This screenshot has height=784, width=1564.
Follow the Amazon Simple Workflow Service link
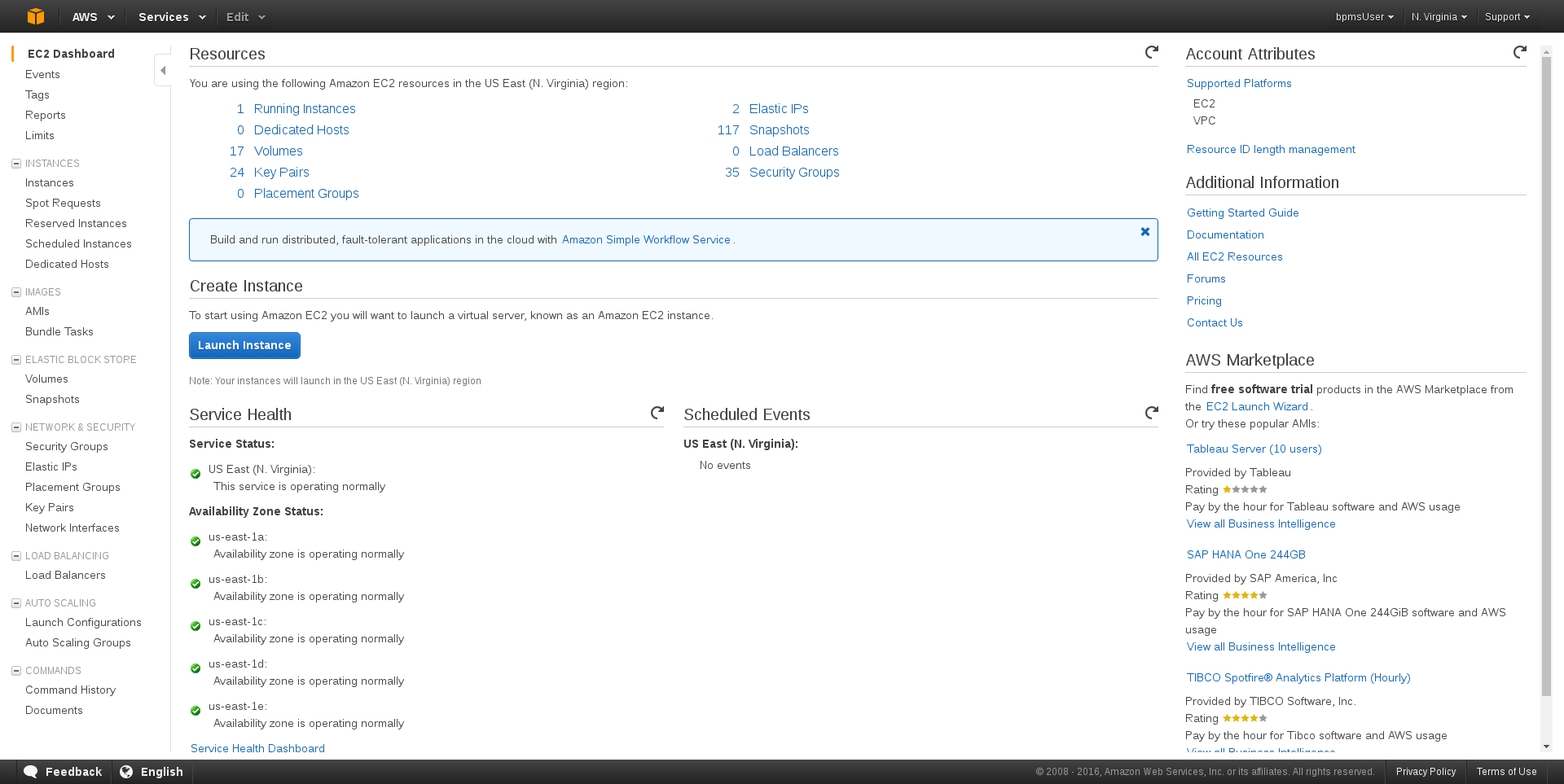(x=646, y=239)
